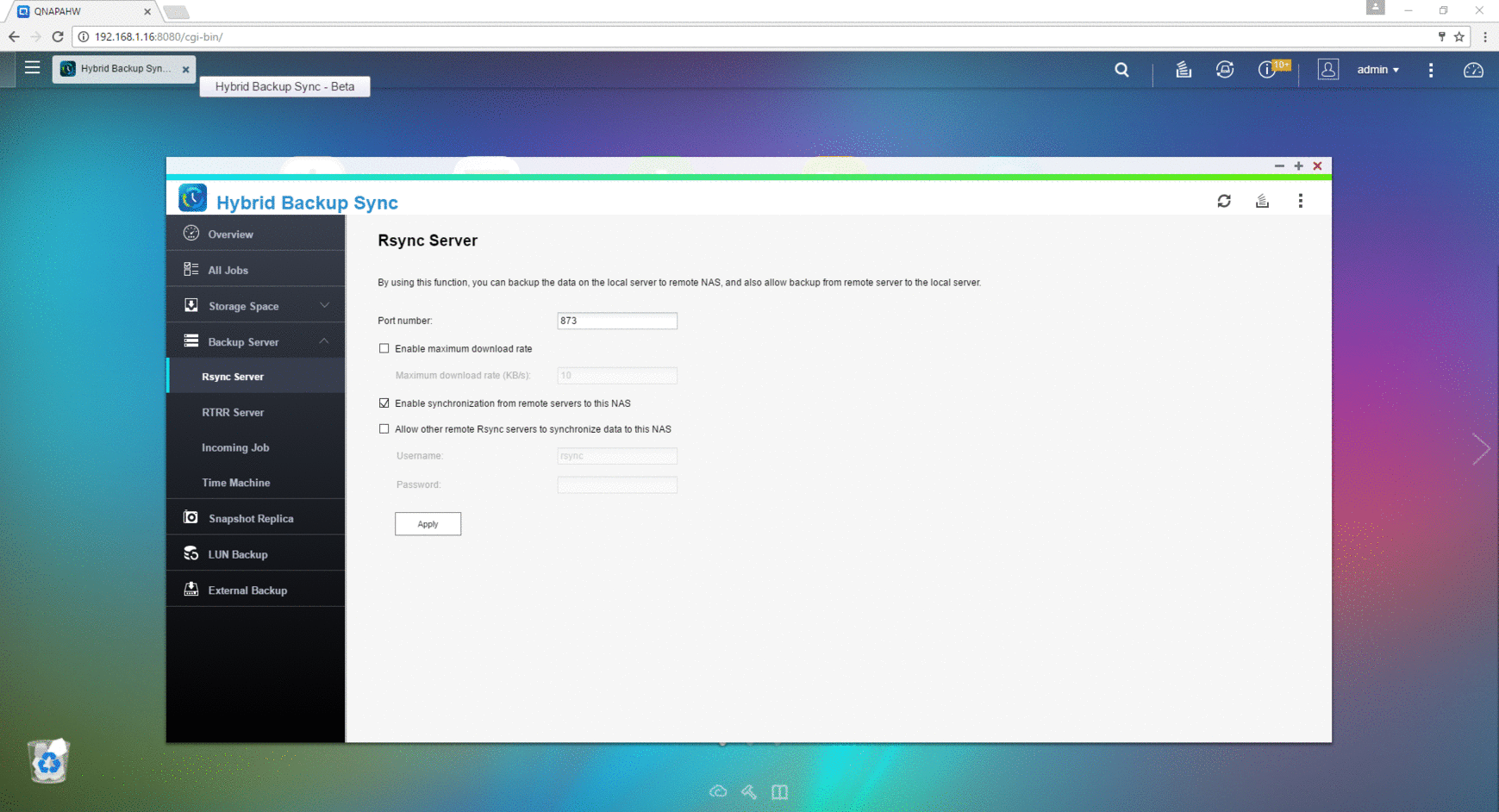Click the browser address bar URL
This screenshot has width=1499, height=812.
click(x=159, y=37)
